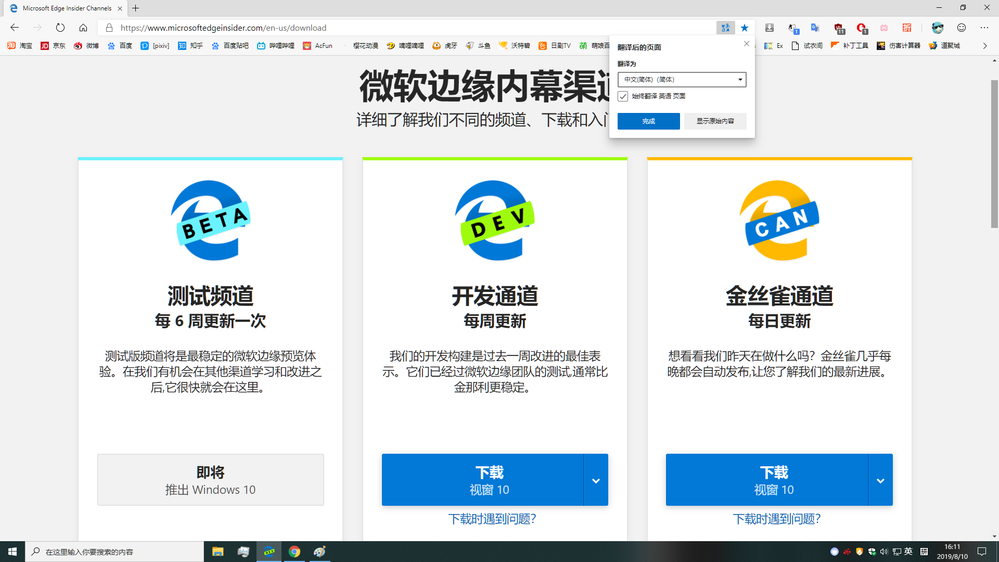Open the translate-to language dropdown

coord(682,80)
